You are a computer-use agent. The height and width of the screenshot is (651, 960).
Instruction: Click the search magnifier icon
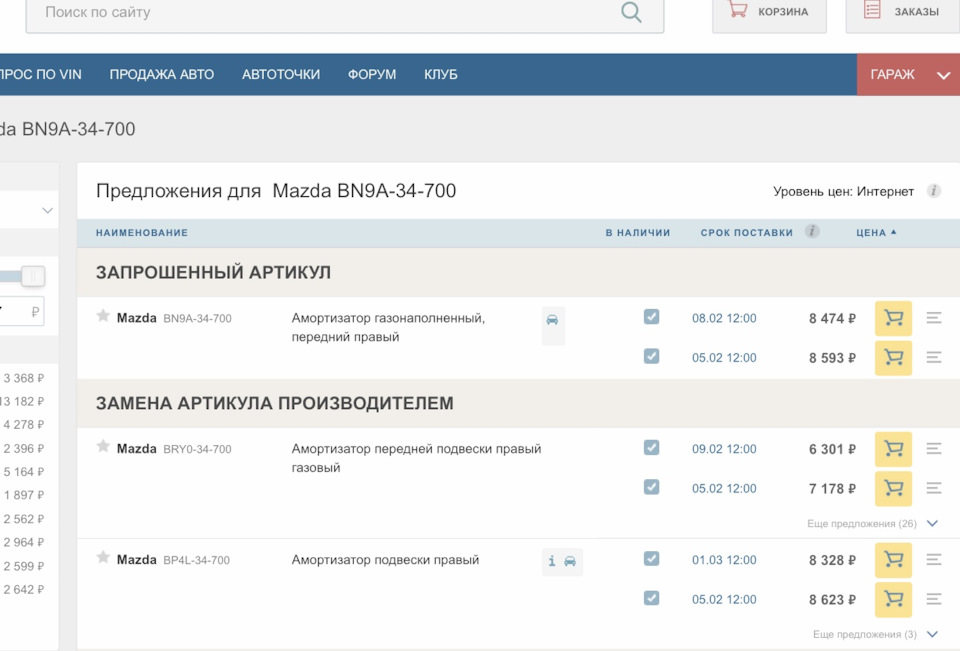coord(631,12)
